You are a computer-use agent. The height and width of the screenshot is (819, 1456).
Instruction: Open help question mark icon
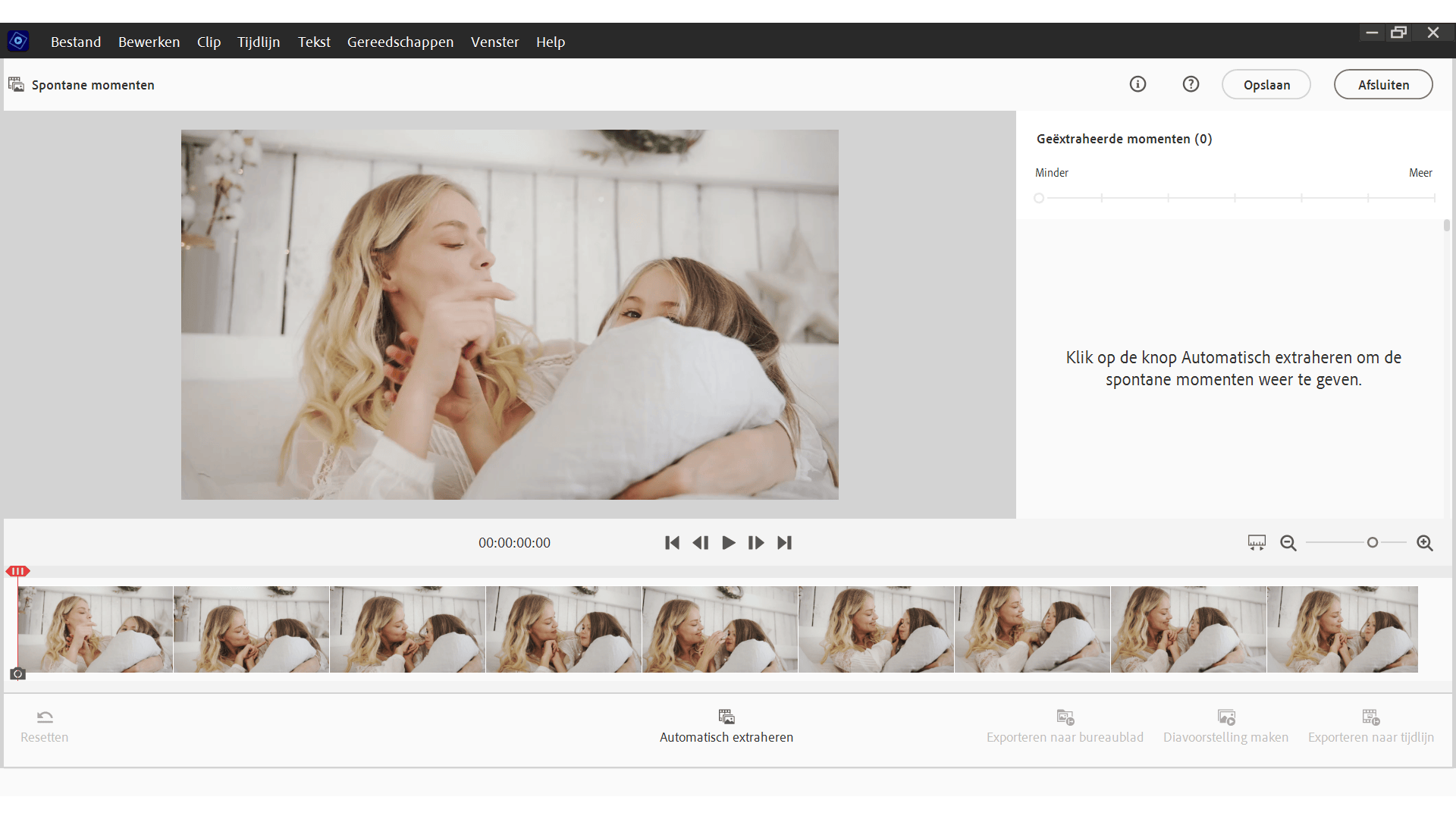click(1191, 84)
